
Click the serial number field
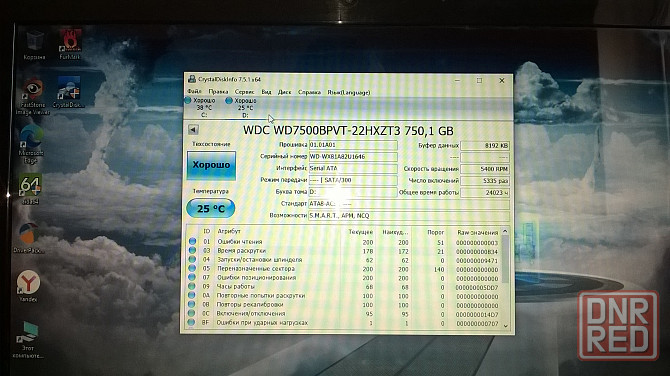click(x=353, y=156)
